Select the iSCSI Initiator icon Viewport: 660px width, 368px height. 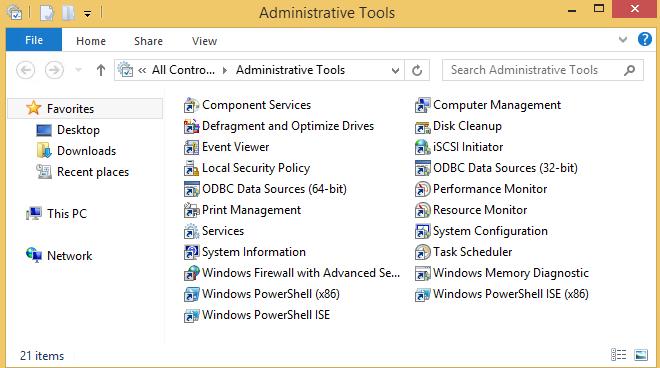point(422,147)
